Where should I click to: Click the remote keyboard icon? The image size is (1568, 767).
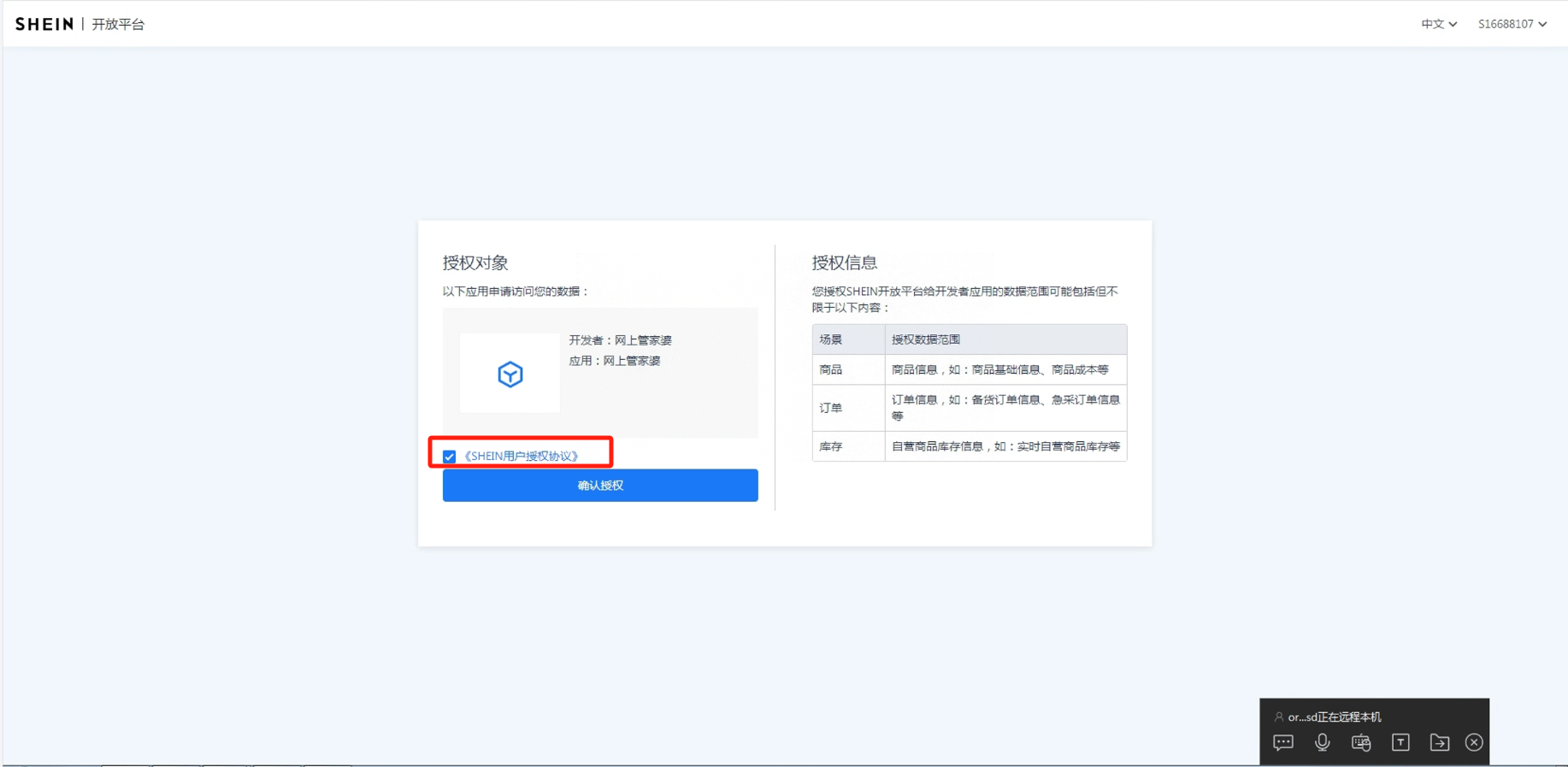point(1361,742)
